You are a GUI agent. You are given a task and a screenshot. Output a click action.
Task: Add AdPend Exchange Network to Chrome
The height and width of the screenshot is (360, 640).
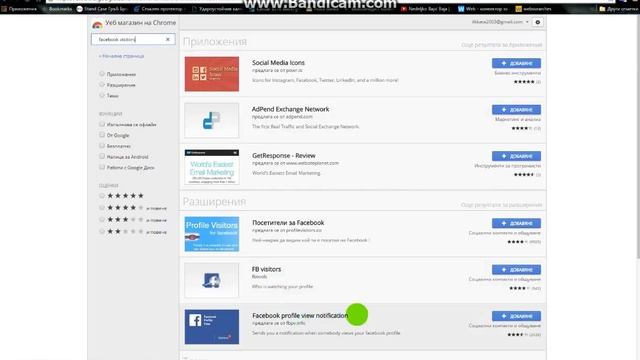[516, 110]
